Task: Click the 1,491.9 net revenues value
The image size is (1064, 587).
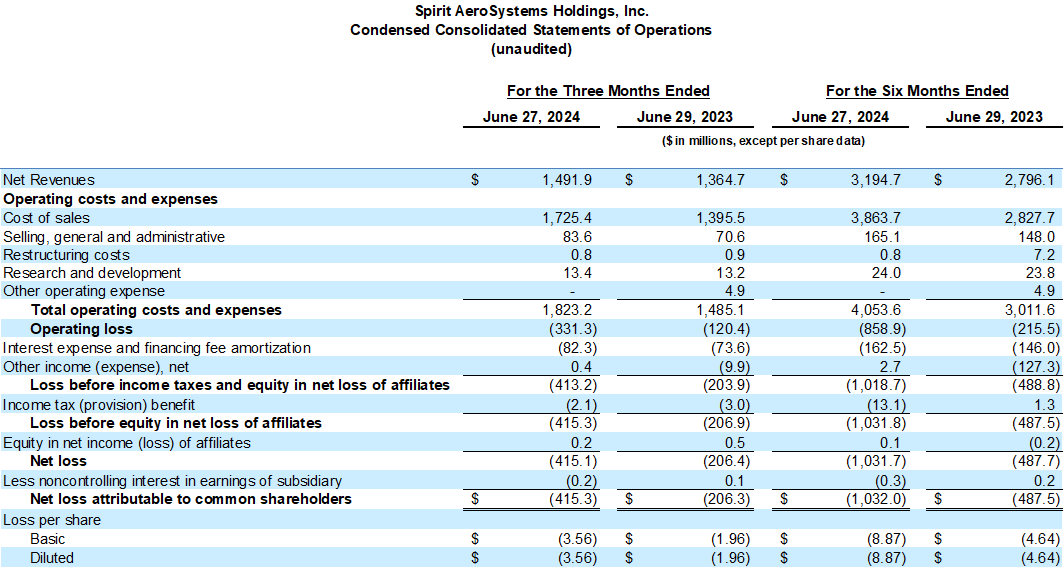Action: click(566, 180)
